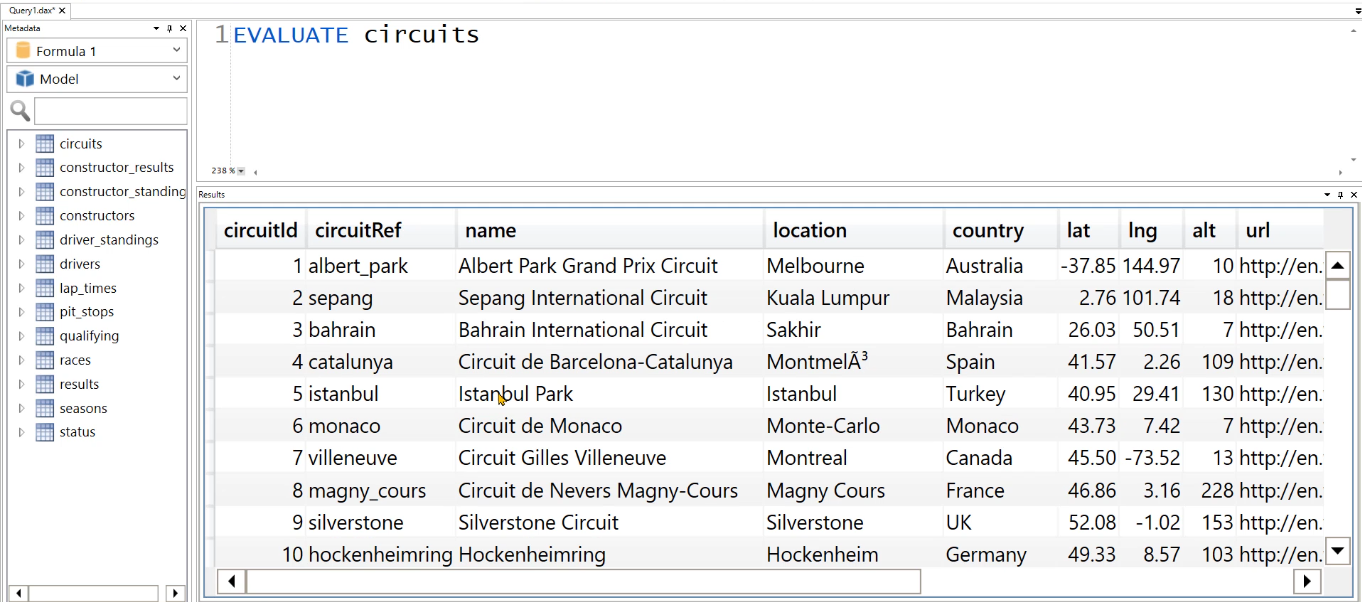Screen dimensions: 1362x602
Task: Sort by the location column header
Action: point(854,230)
